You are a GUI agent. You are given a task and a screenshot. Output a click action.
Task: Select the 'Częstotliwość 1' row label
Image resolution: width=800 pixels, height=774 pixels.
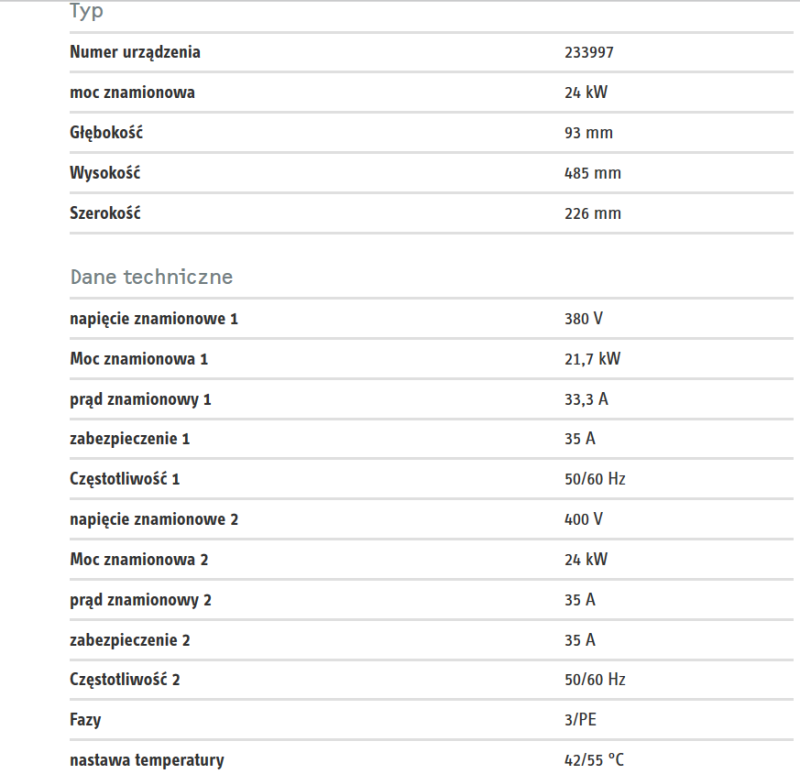[x=124, y=479]
